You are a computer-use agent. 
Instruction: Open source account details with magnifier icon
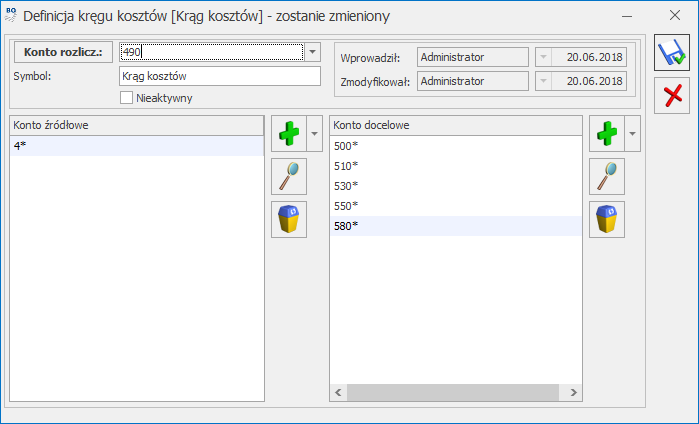[x=289, y=176]
